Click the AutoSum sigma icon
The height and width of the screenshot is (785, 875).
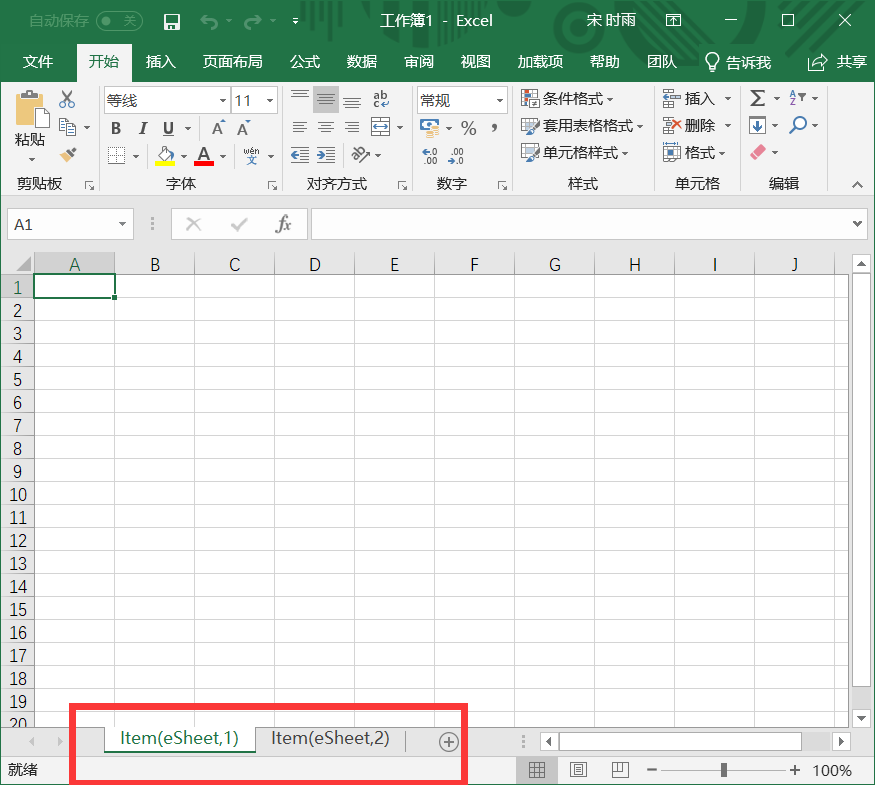pos(758,98)
